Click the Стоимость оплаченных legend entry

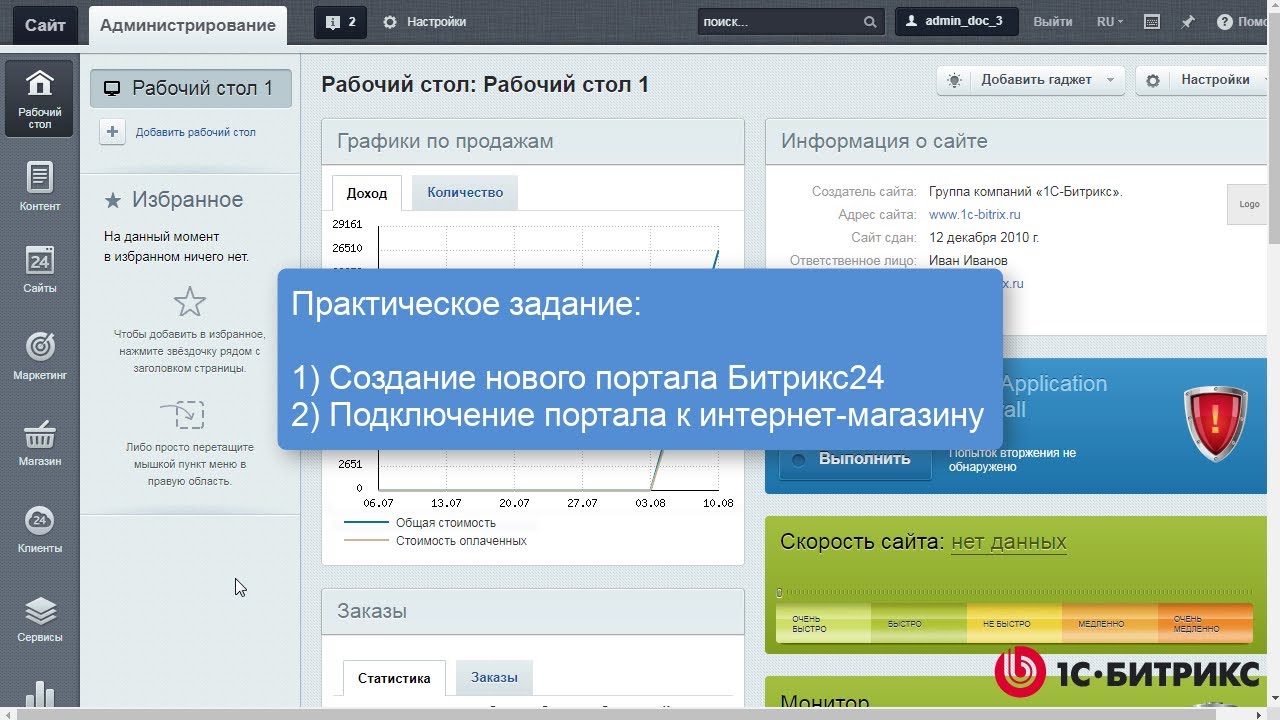click(461, 541)
